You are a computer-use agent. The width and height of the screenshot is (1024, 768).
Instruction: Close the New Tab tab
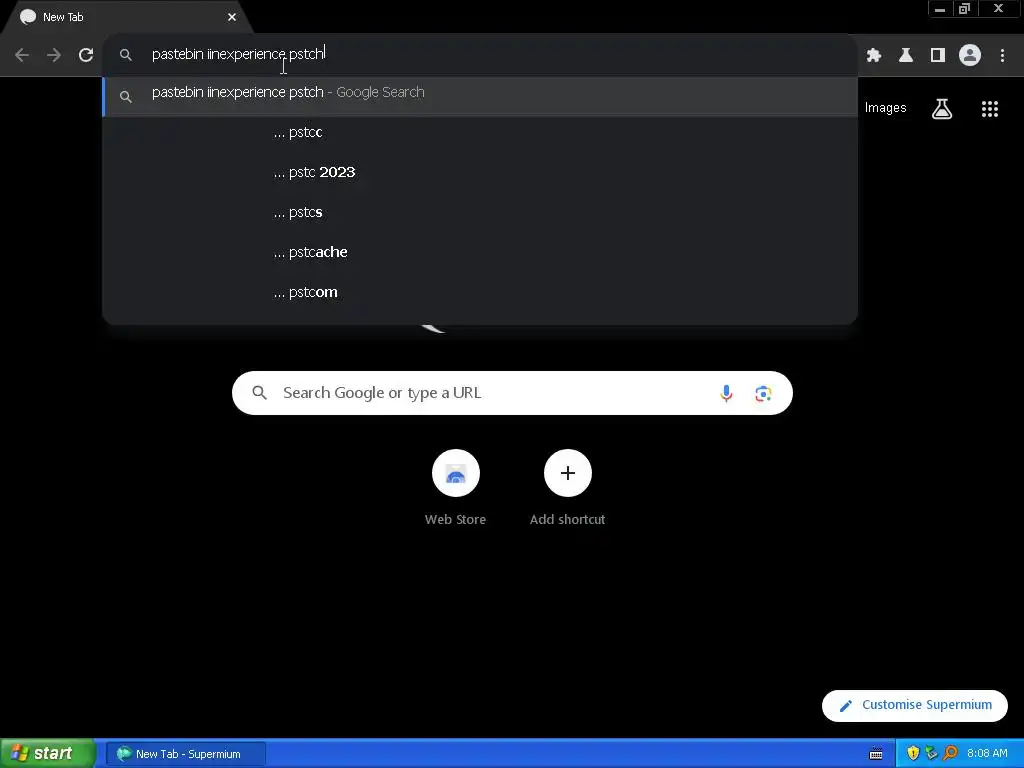coord(232,17)
